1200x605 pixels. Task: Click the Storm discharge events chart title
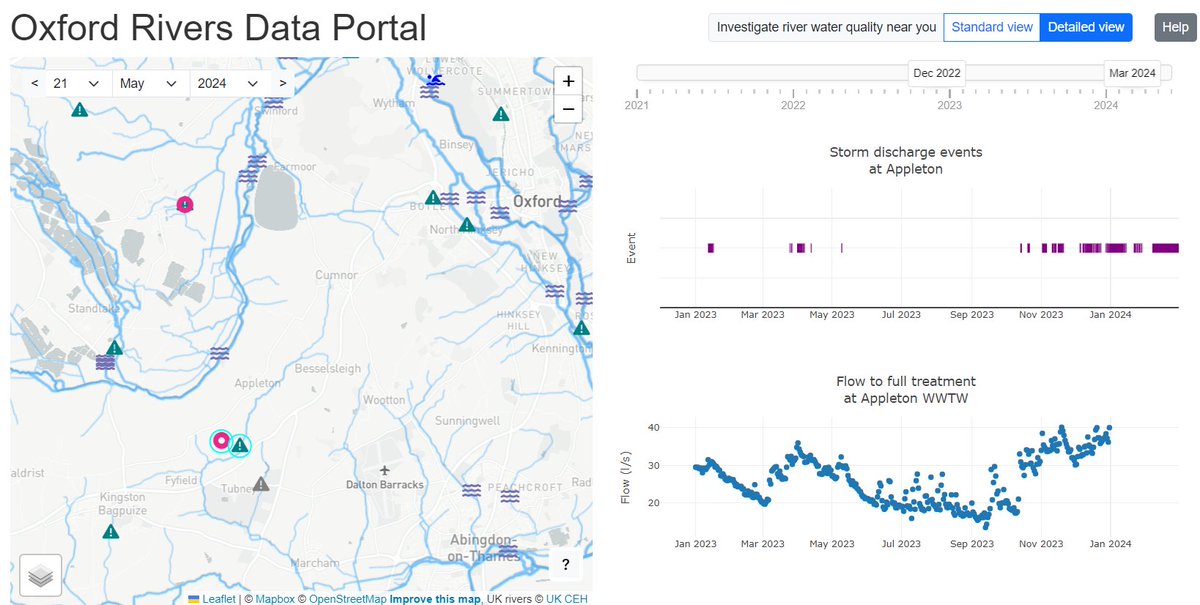click(906, 160)
